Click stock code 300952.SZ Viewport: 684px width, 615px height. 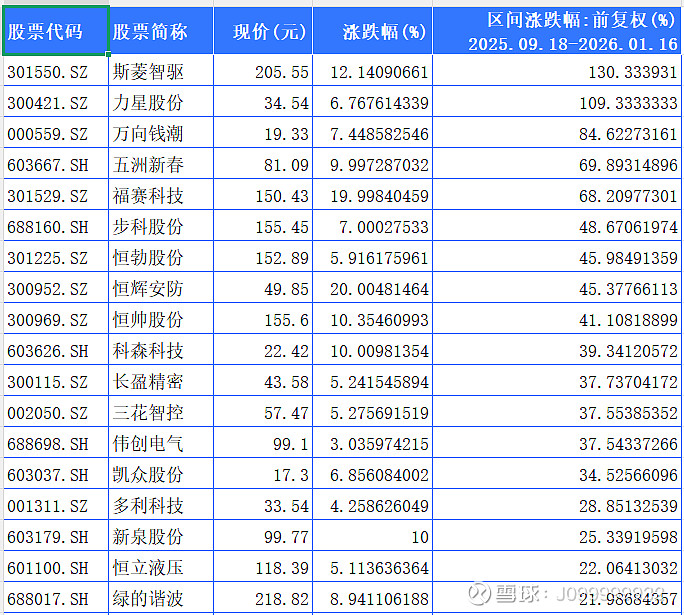click(x=48, y=289)
